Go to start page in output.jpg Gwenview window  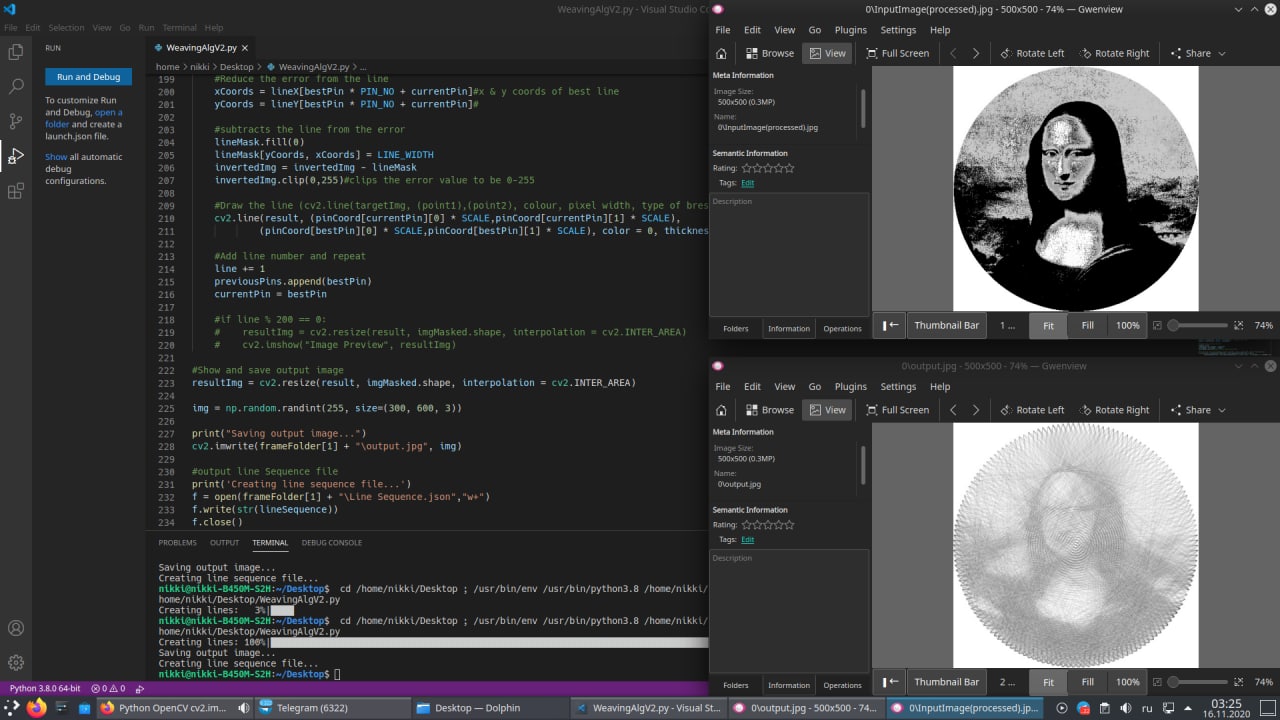721,410
